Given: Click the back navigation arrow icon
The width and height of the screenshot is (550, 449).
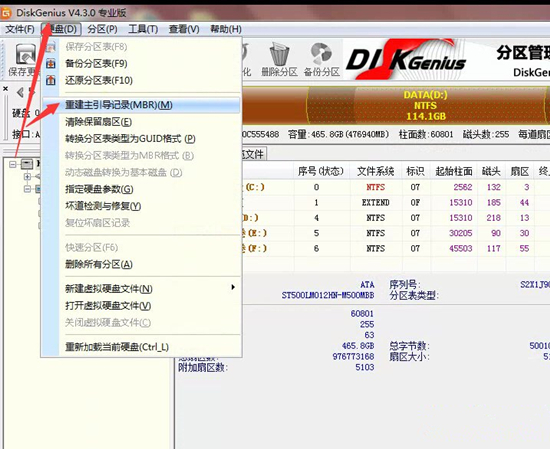Looking at the screenshot, I should tap(20, 92).
